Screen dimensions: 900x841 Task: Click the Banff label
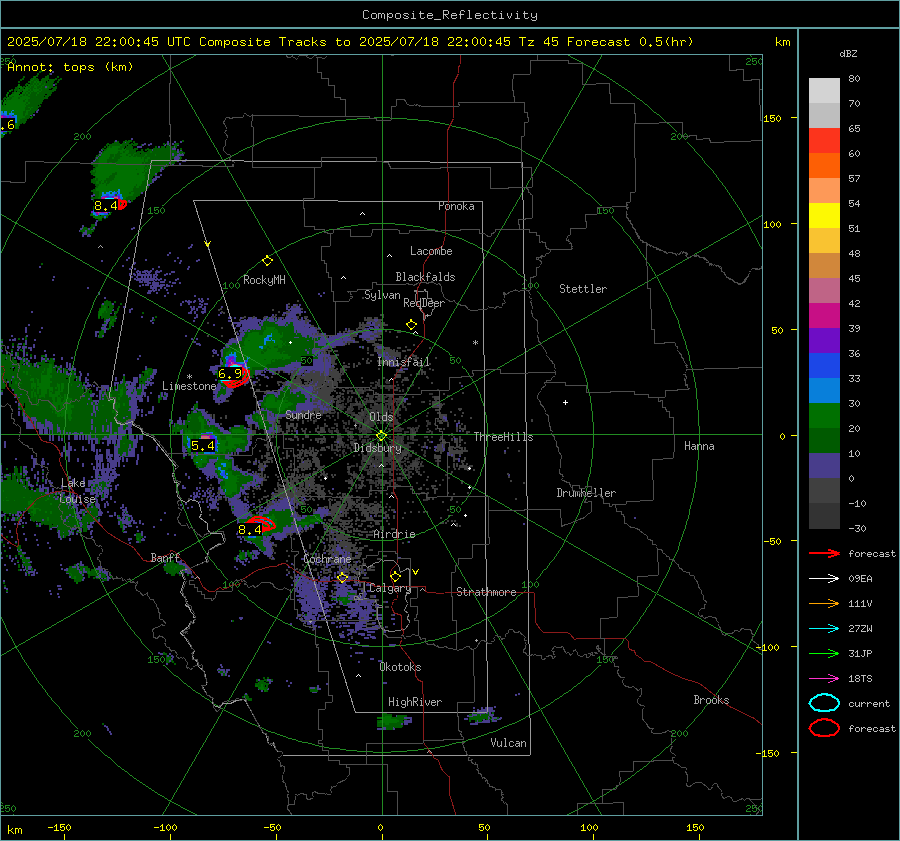[165, 557]
